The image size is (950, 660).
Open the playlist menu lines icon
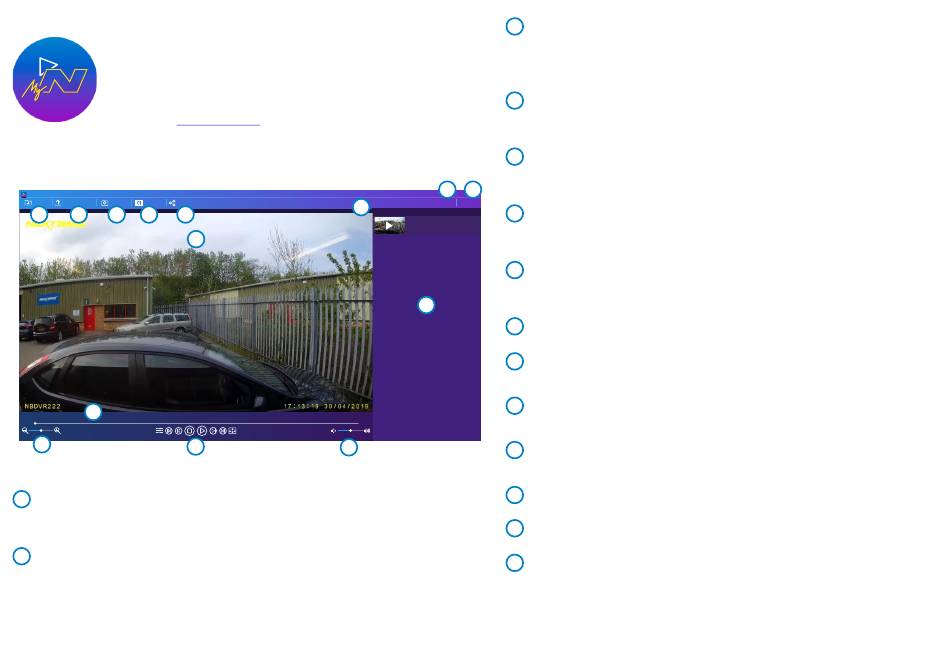pyautogui.click(x=159, y=430)
